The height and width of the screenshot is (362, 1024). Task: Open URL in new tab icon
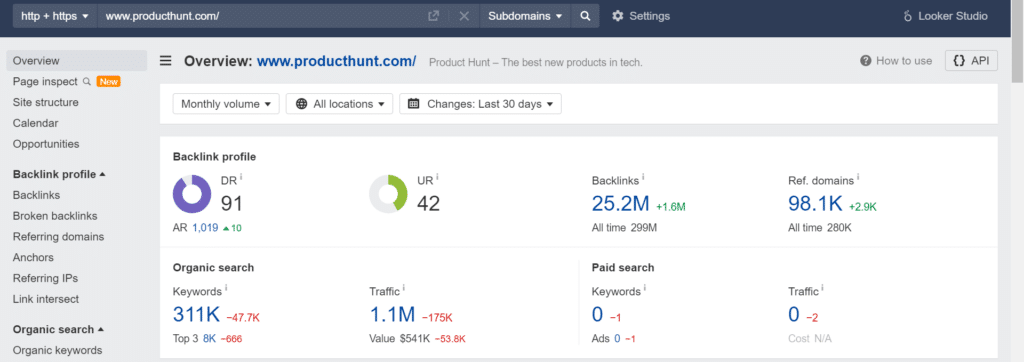pyautogui.click(x=433, y=16)
